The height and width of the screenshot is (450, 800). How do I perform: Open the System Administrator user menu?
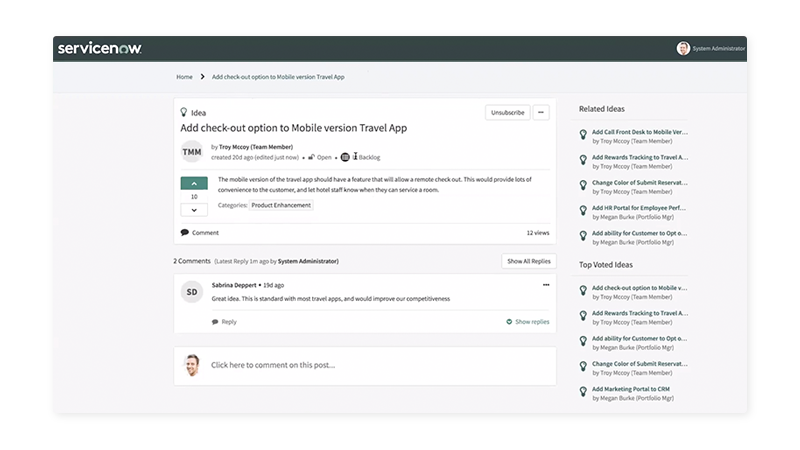718,48
